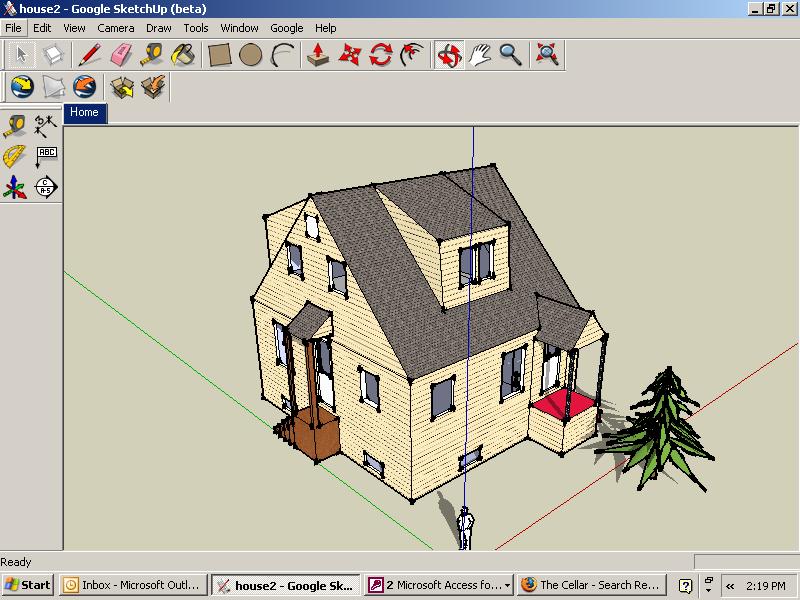This screenshot has width=800, height=600.
Task: Select the Tape Measure tool in top toolbar
Action: pyautogui.click(x=152, y=55)
